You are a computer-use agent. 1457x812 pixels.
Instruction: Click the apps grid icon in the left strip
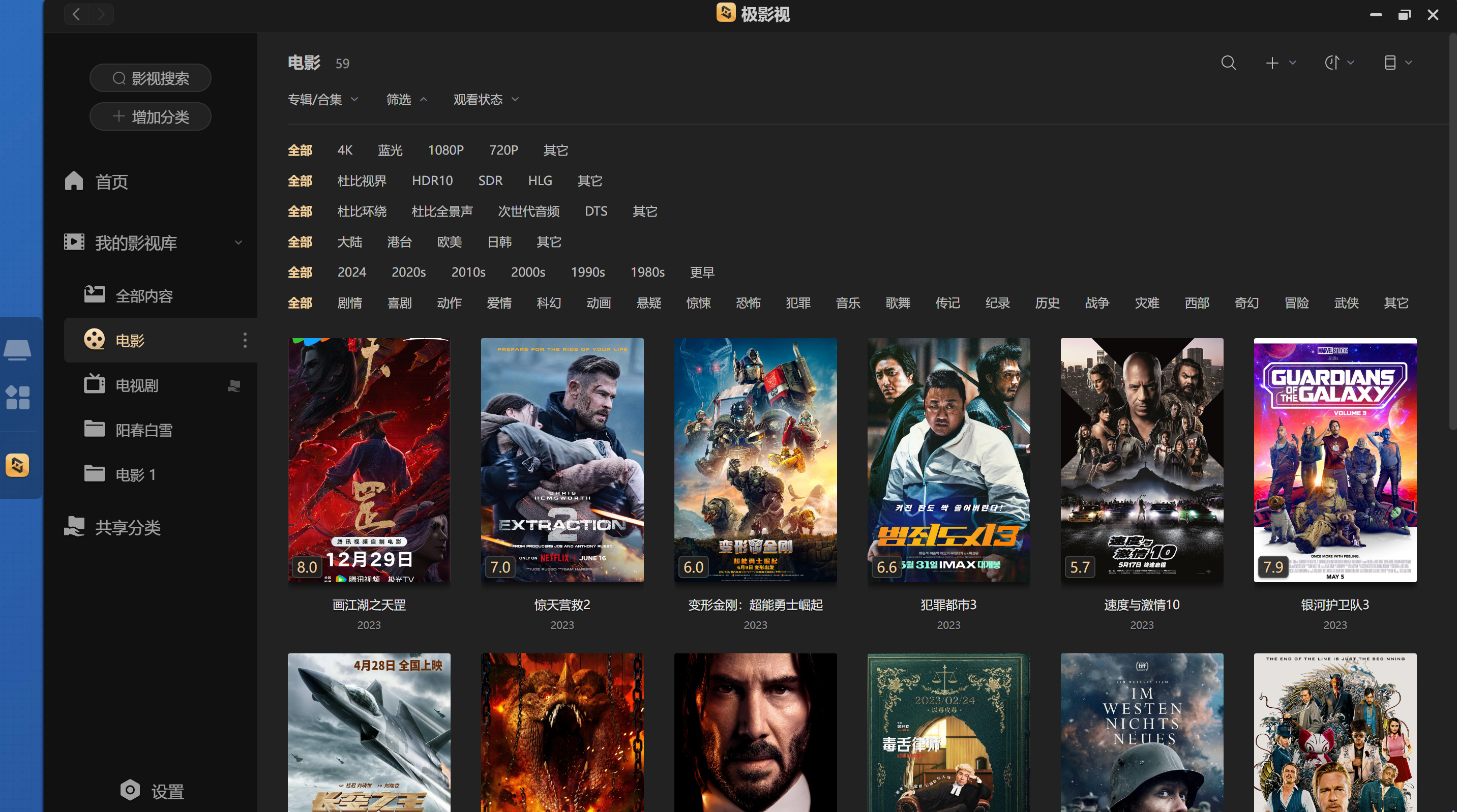17,398
